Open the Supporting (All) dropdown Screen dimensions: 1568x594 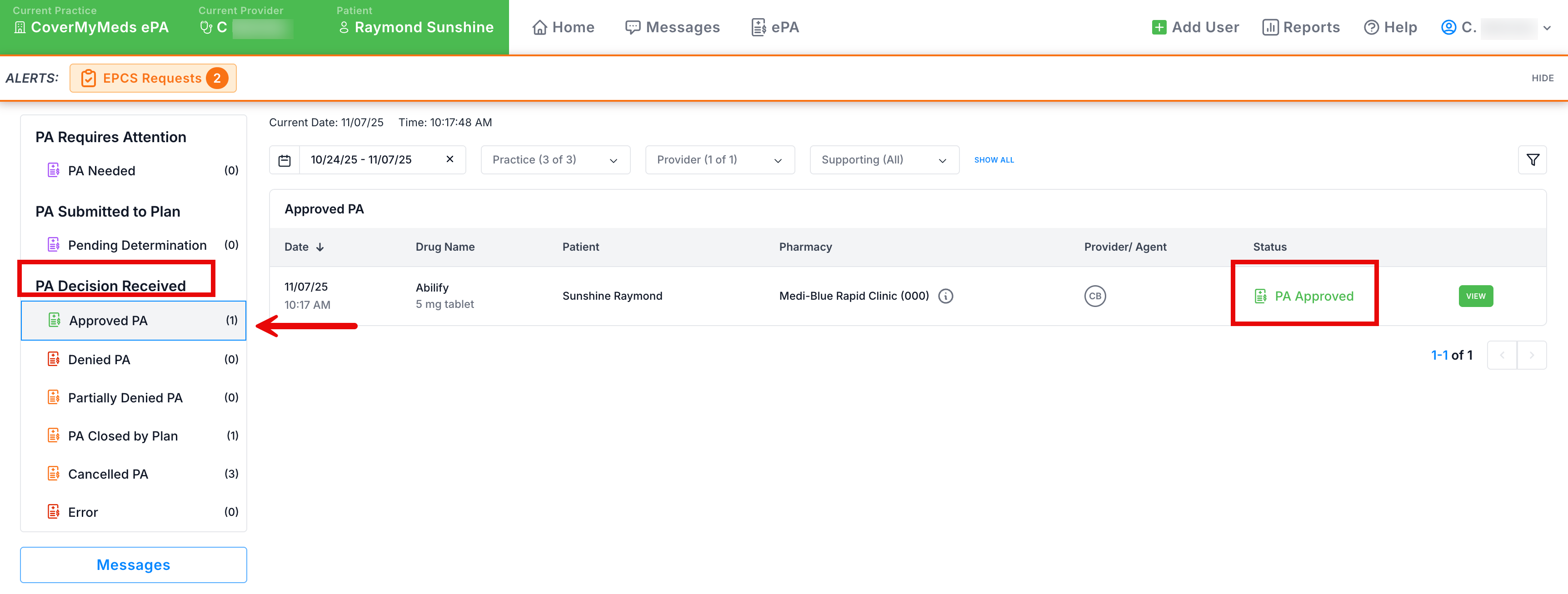coord(884,160)
